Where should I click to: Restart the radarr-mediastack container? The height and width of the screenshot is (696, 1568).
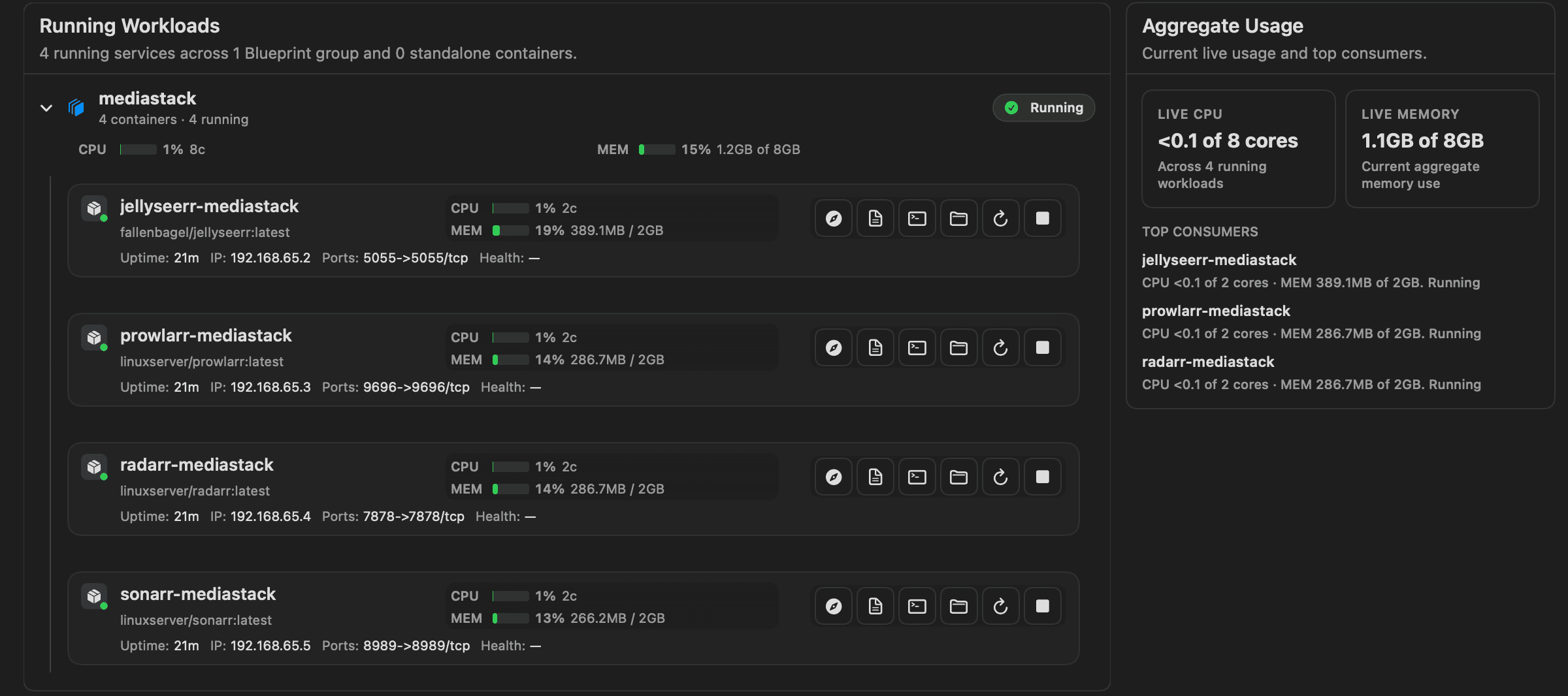point(1001,477)
